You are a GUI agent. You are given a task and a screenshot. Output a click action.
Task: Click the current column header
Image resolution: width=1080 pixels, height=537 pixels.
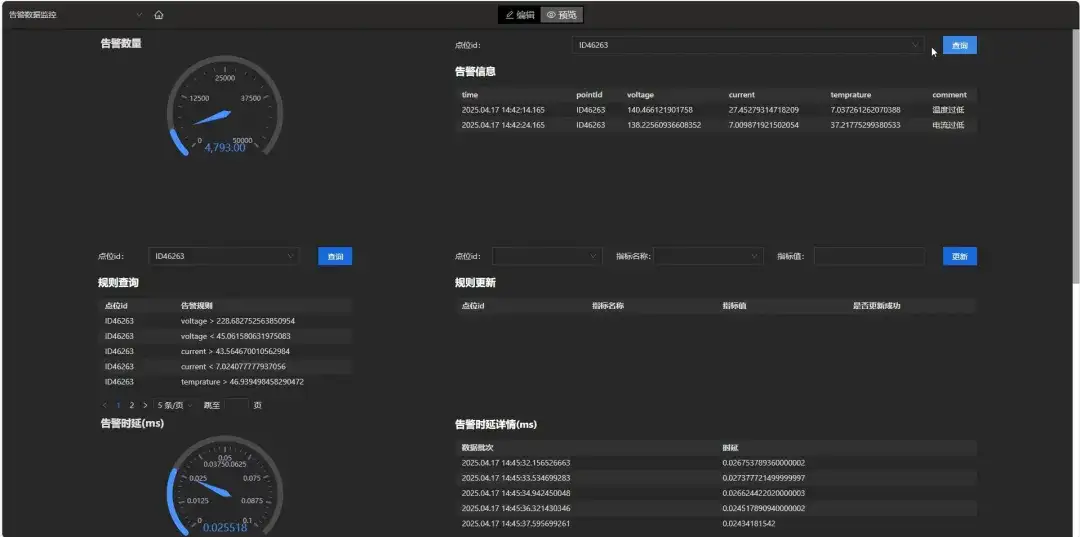pyautogui.click(x=742, y=95)
